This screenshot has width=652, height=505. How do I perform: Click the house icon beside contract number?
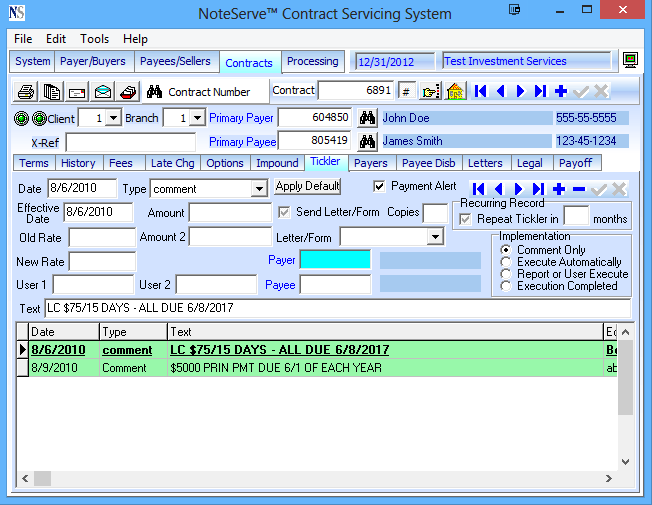tap(455, 91)
